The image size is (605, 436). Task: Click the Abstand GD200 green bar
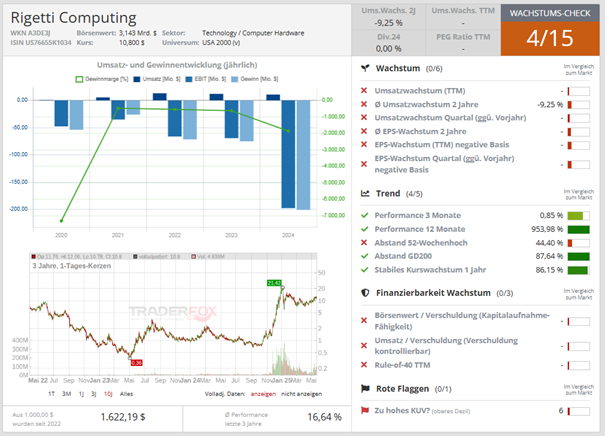578,257
